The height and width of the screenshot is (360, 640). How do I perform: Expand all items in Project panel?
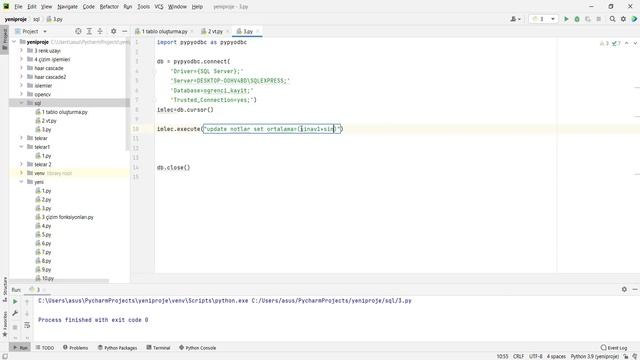[x=89, y=31]
